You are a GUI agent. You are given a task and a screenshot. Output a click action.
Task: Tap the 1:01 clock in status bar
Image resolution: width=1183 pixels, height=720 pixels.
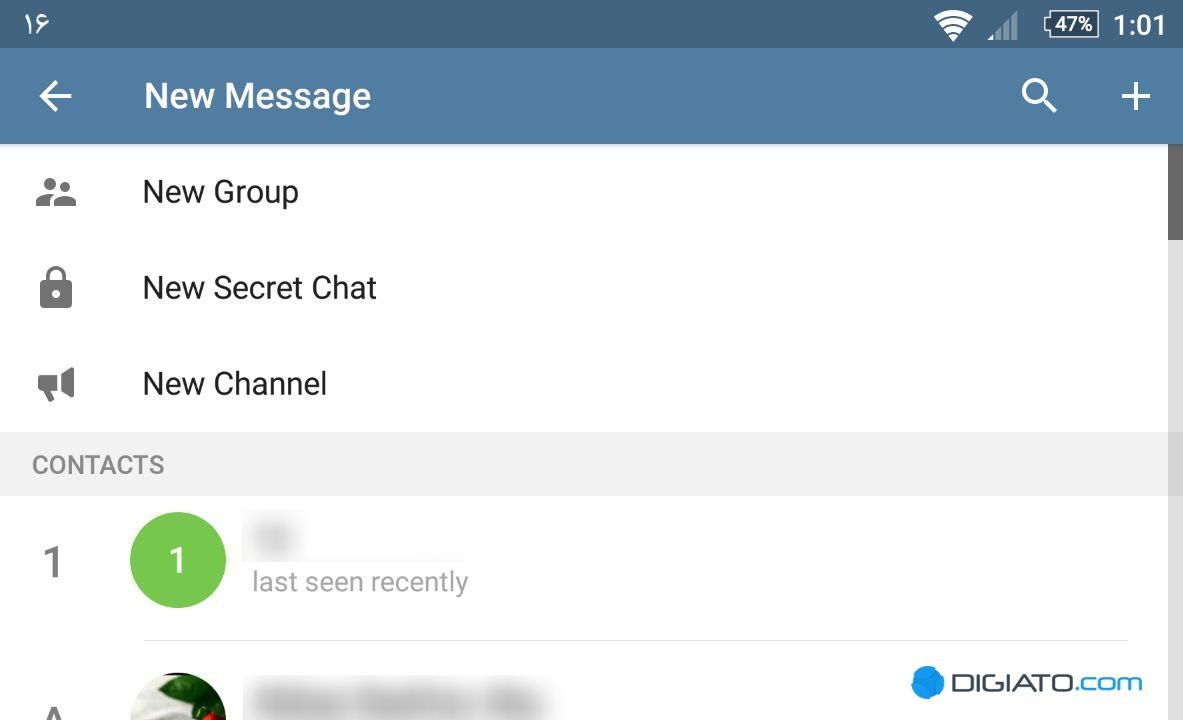coord(1139,25)
